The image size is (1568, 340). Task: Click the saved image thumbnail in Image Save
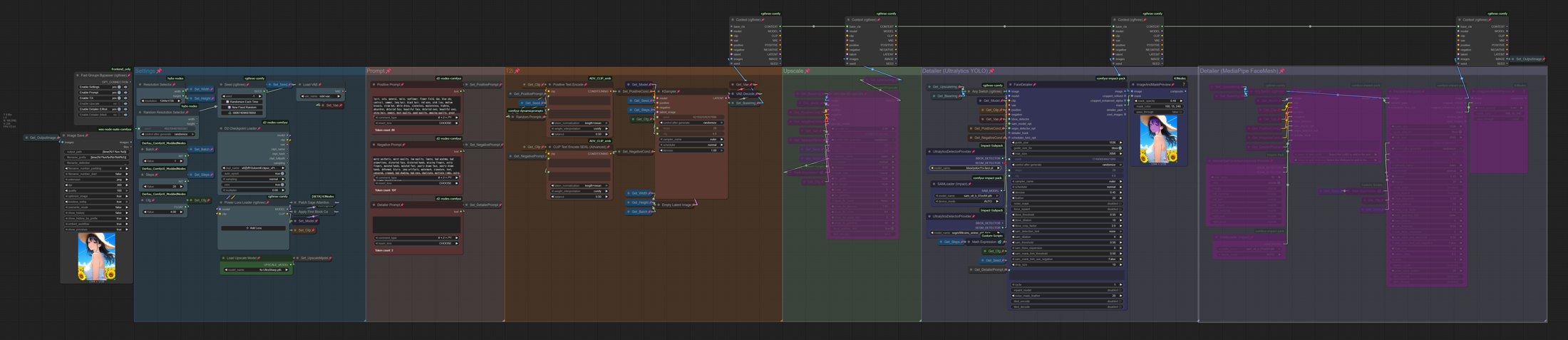[x=96, y=257]
